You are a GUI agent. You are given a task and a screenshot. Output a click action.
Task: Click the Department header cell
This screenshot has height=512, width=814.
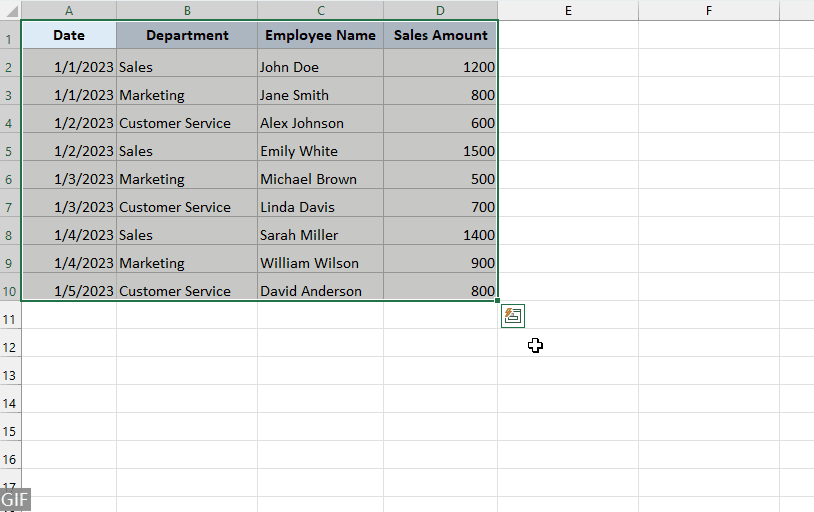pyautogui.click(x=187, y=35)
